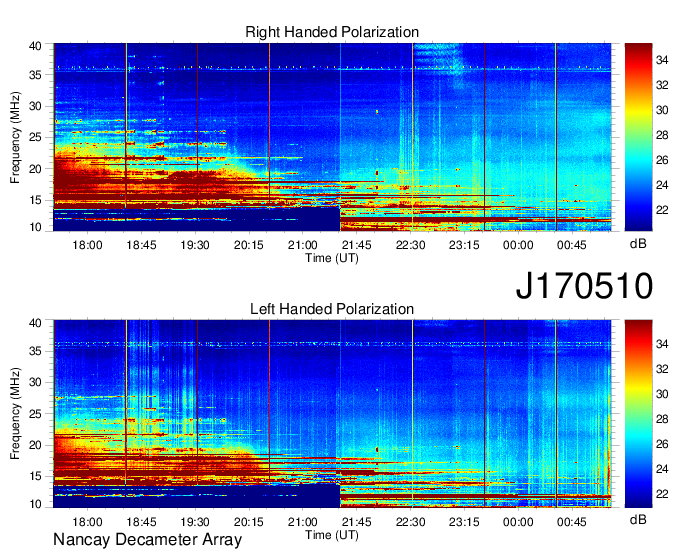680x552 pixels.
Task: Click the 22 value on the upper colorbar
Action: pyautogui.click(x=662, y=210)
